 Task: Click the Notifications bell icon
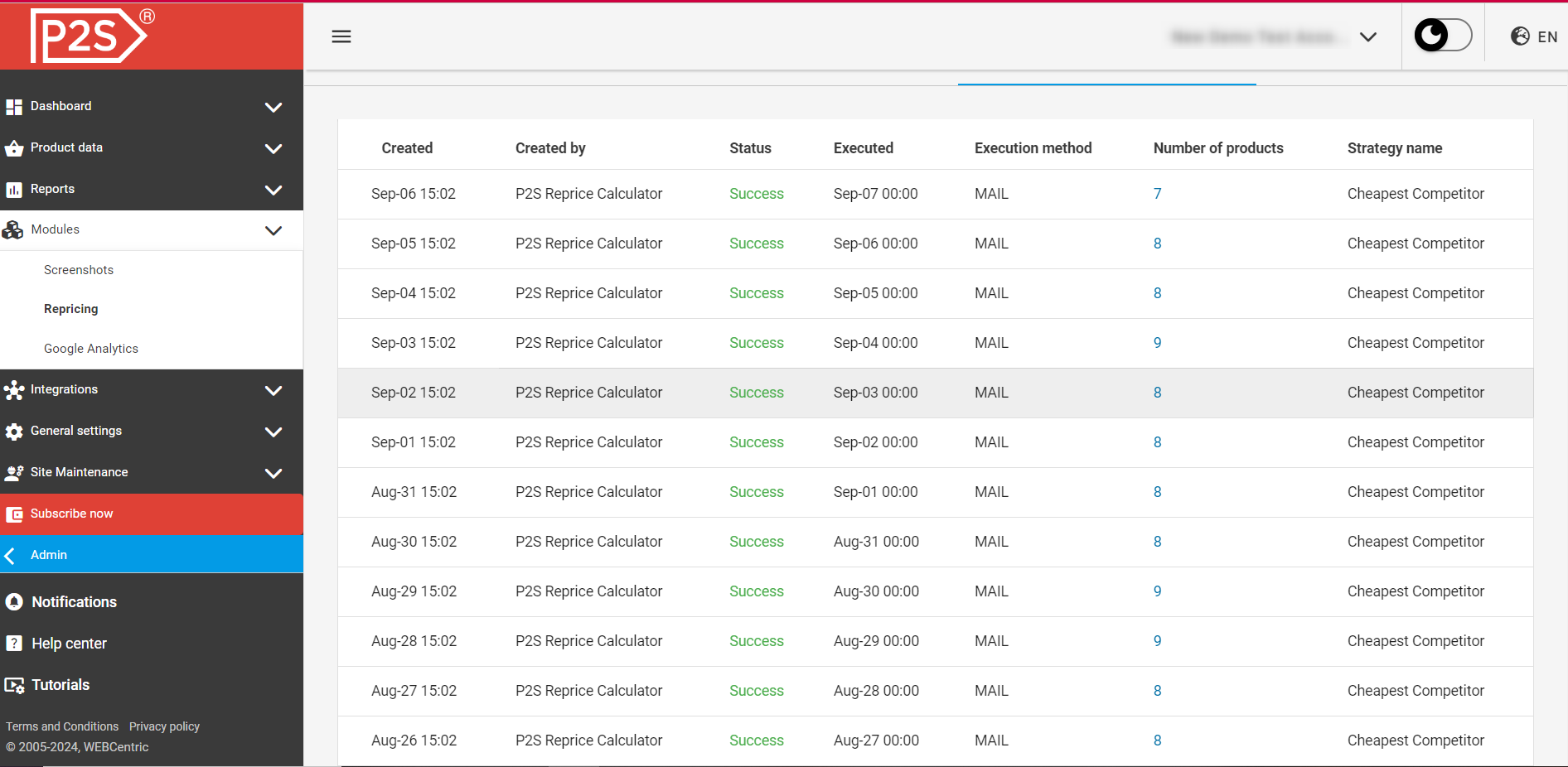14,602
